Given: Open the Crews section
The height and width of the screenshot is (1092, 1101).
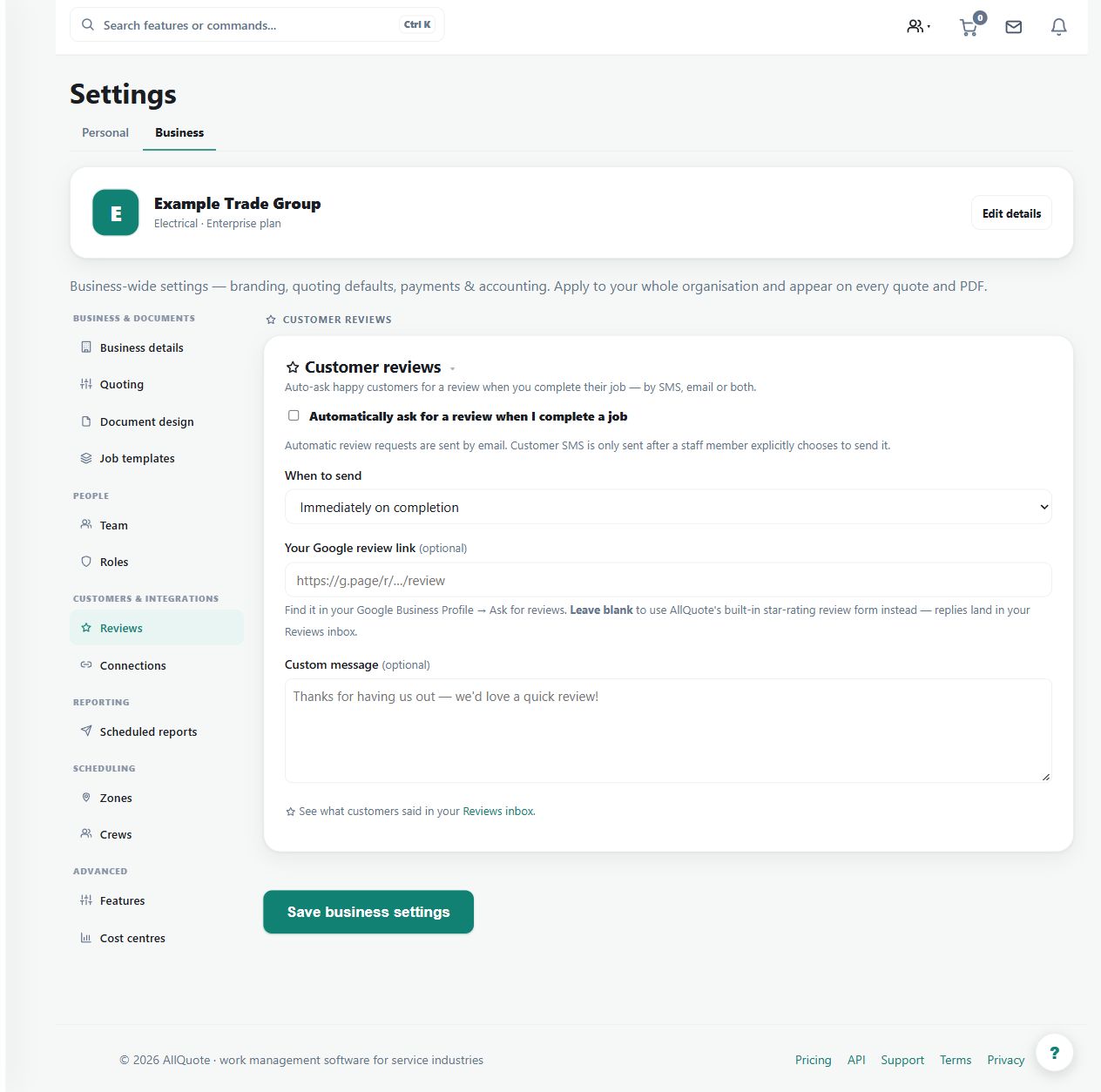Looking at the screenshot, I should click(x=157, y=834).
